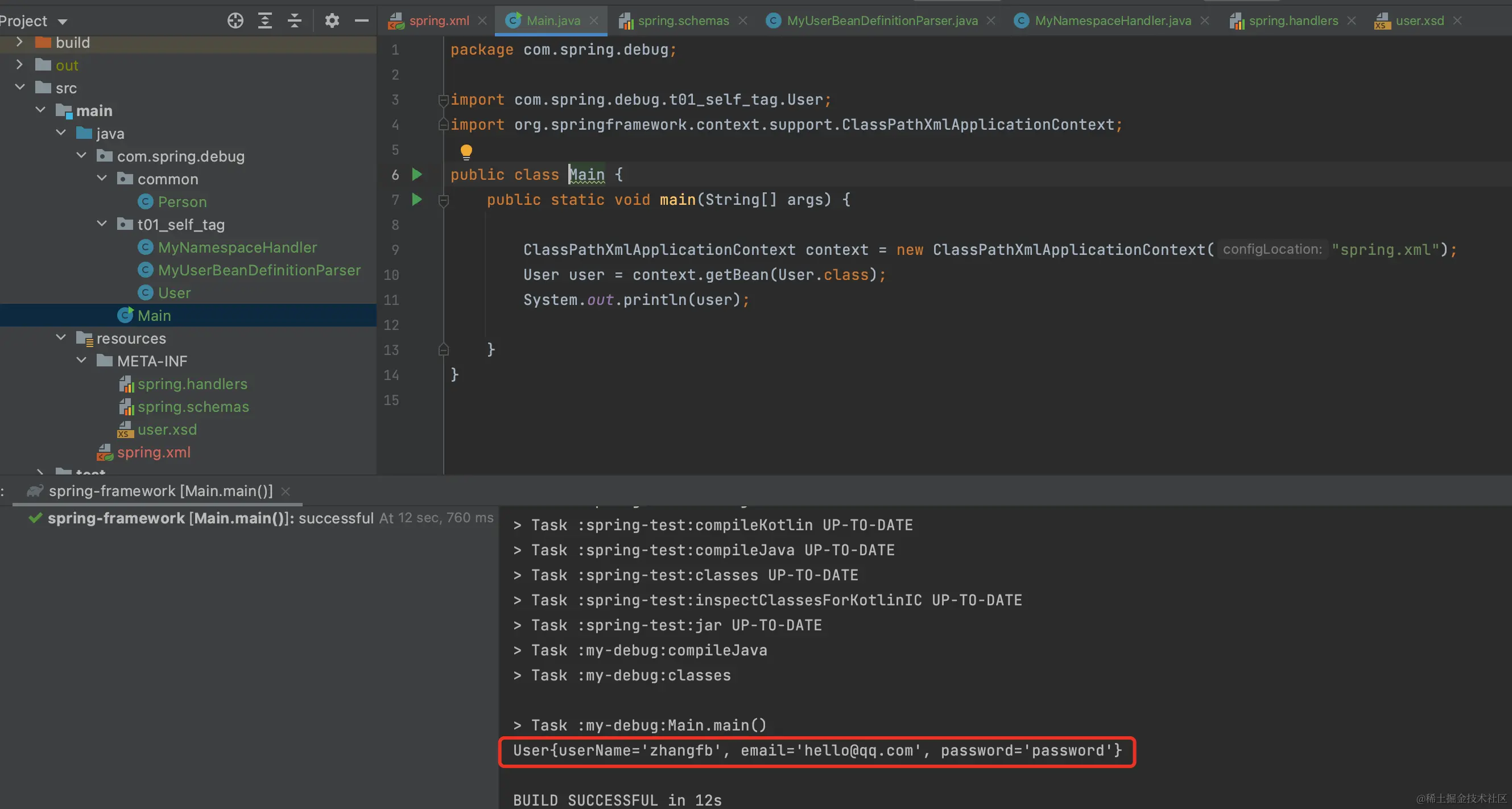Open Project panel gear settings
The image size is (1512, 809).
332,20
